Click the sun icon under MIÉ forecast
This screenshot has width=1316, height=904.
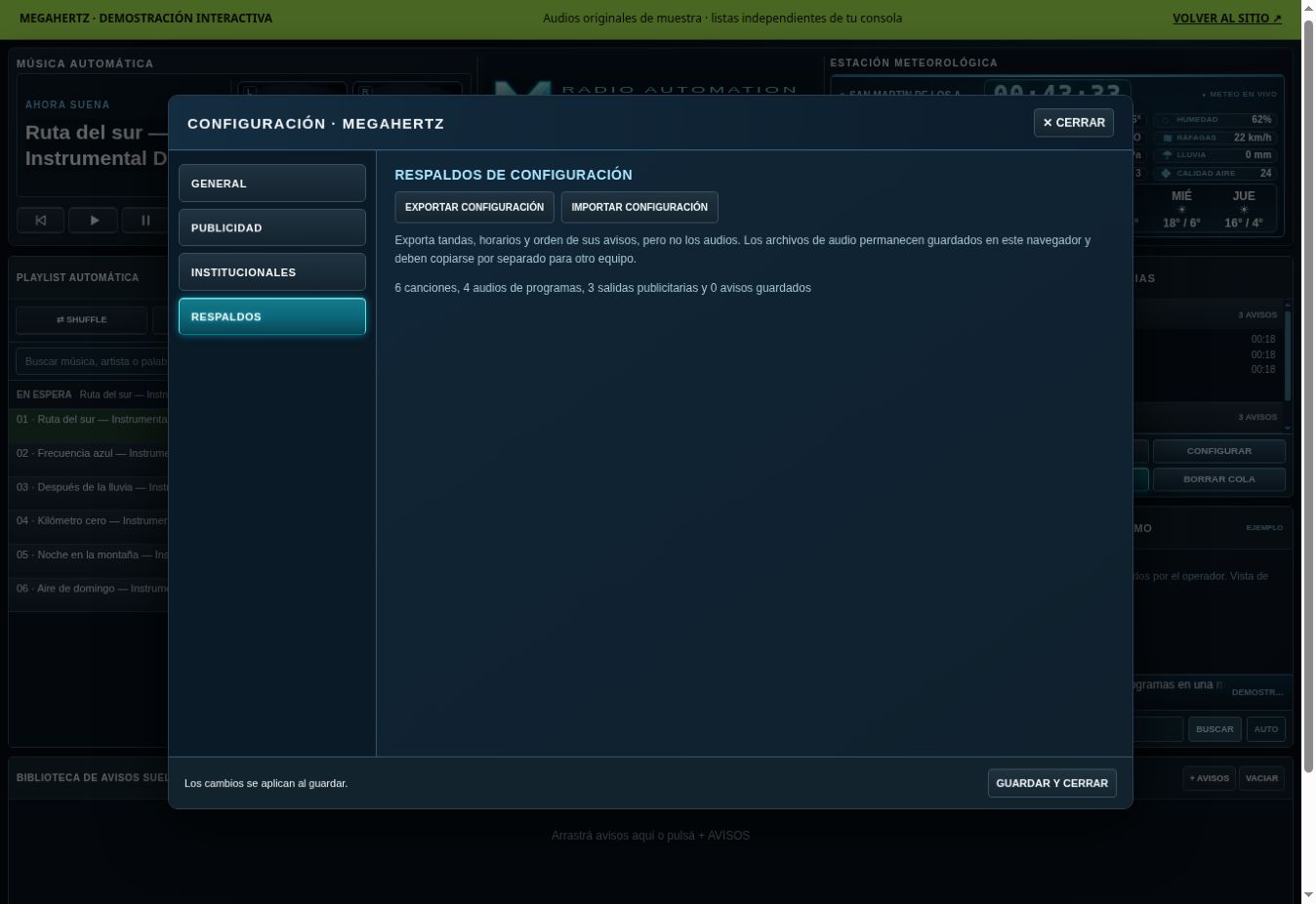coord(1181,209)
